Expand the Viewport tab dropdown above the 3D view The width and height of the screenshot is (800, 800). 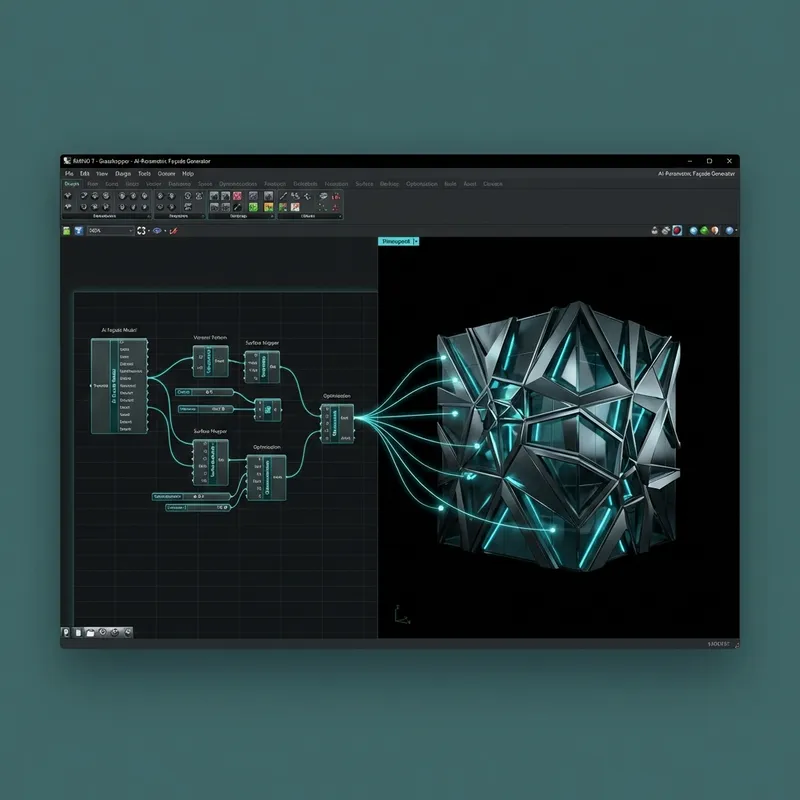(416, 240)
